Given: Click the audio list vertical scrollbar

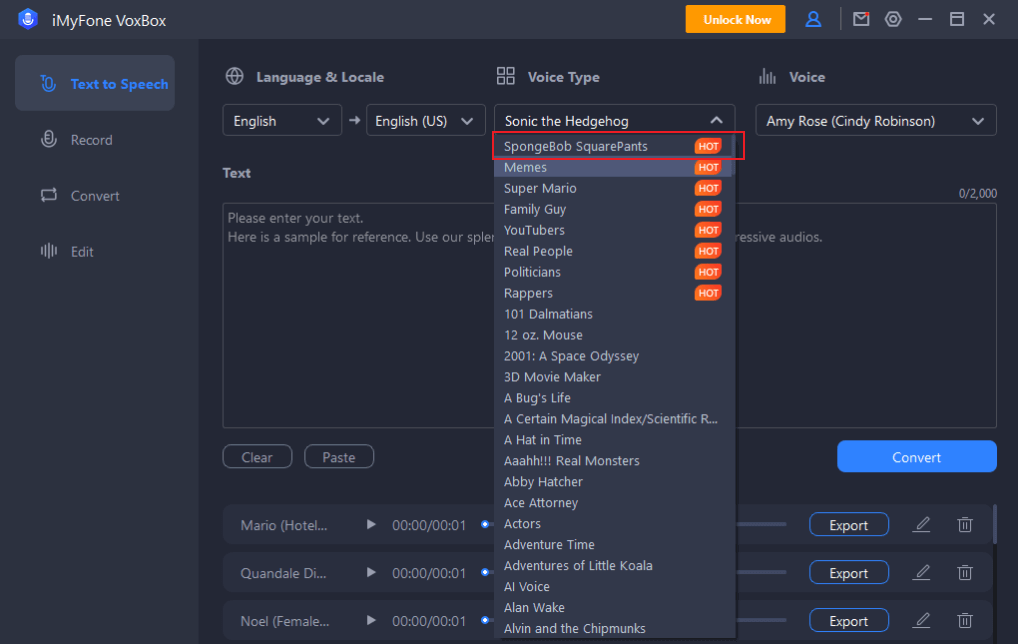Looking at the screenshot, I should point(995,524).
